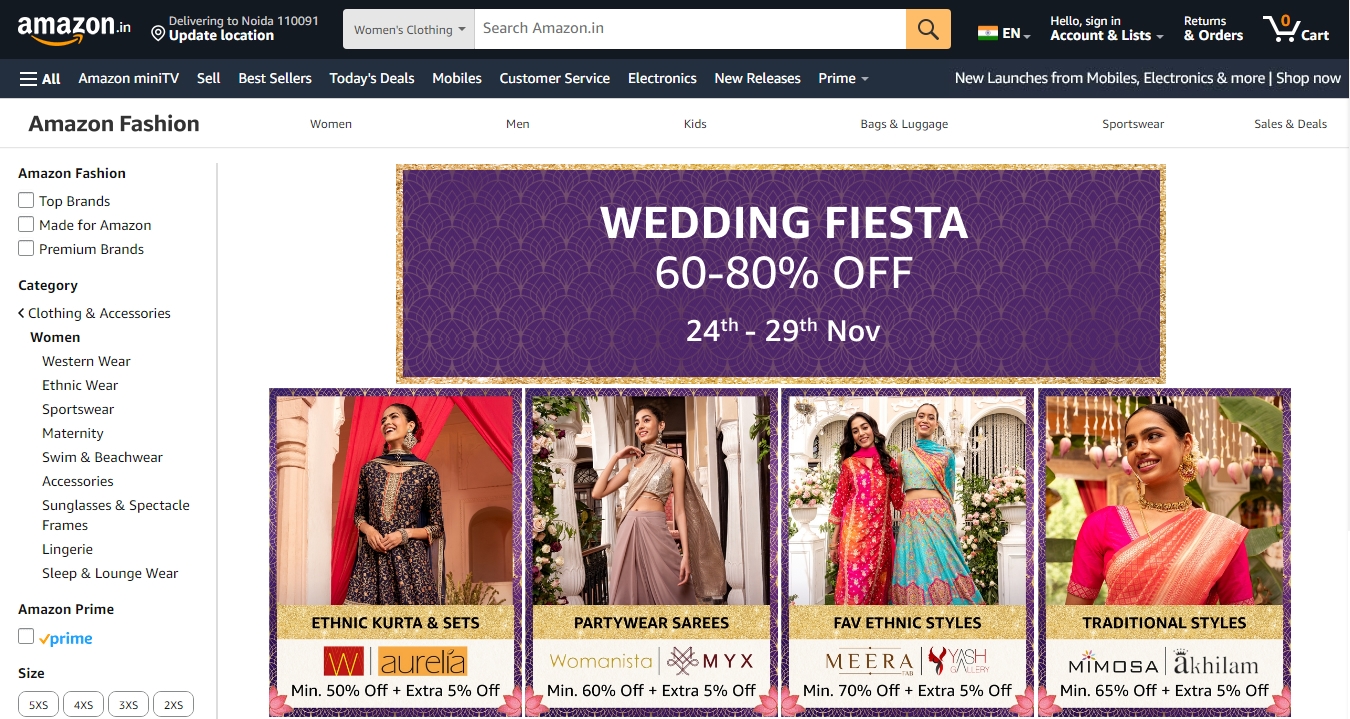
Task: Click the back chevron beside Clothing & Accessories
Action: click(21, 313)
